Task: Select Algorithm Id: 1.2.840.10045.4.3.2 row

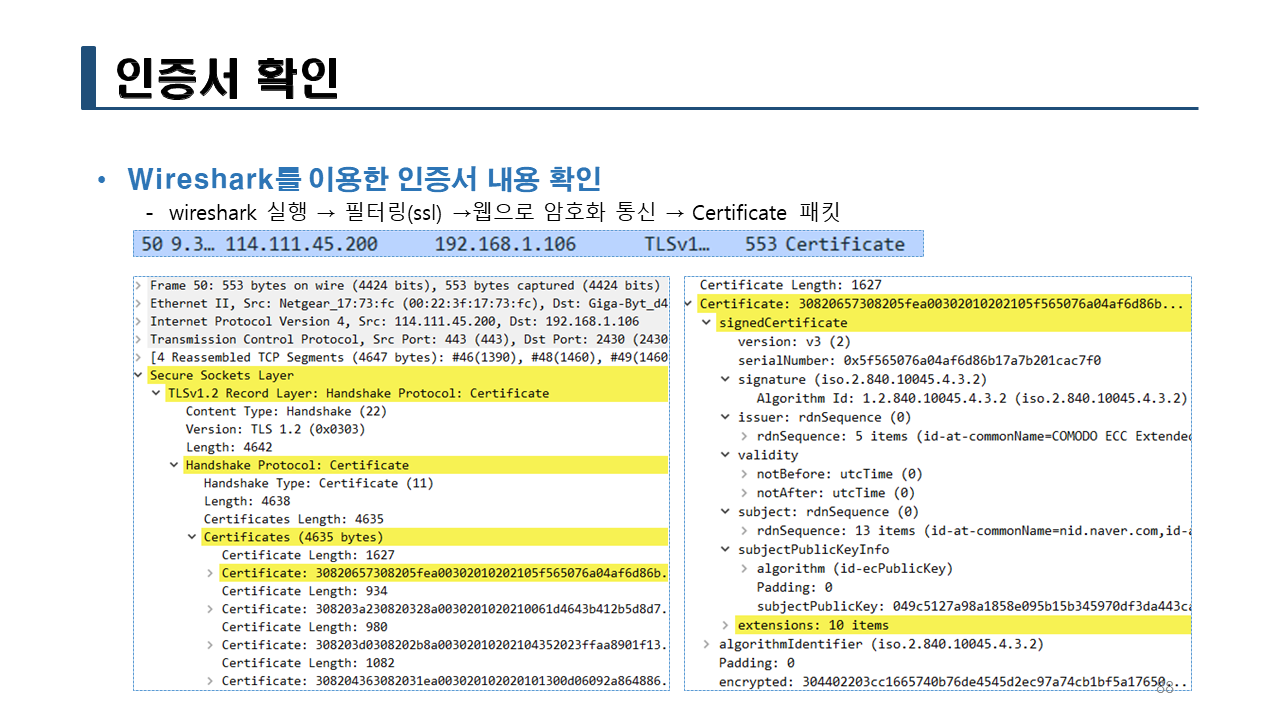Action: click(972, 398)
